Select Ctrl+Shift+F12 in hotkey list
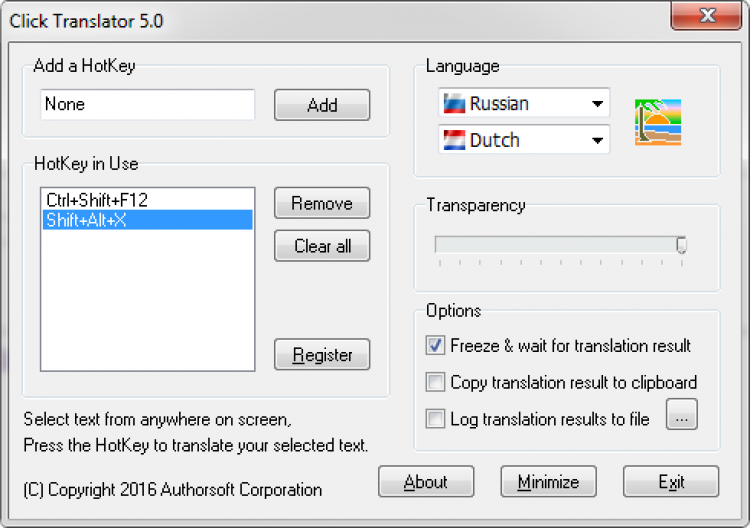 coord(148,199)
